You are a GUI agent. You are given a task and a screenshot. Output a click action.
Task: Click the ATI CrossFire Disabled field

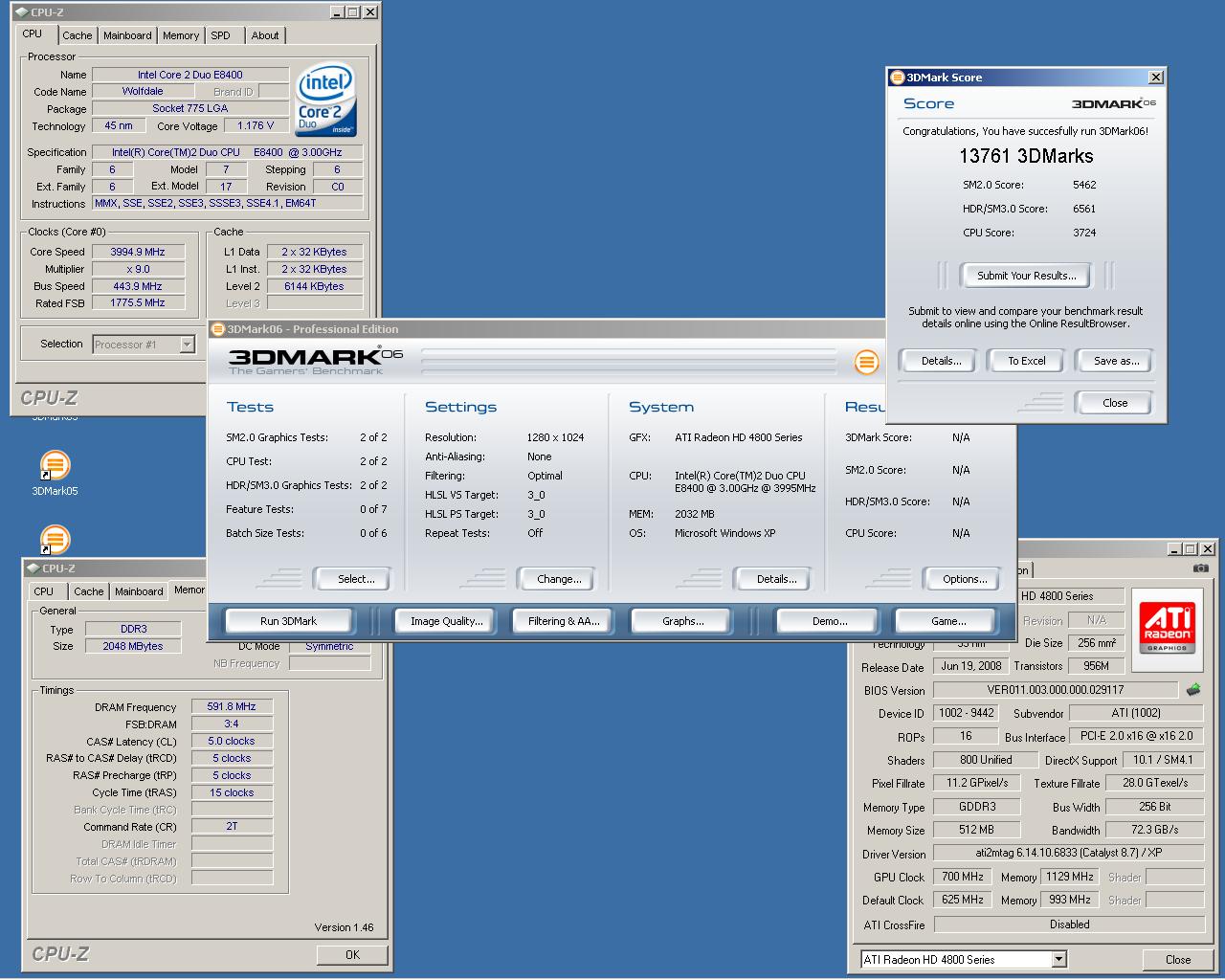1069,924
